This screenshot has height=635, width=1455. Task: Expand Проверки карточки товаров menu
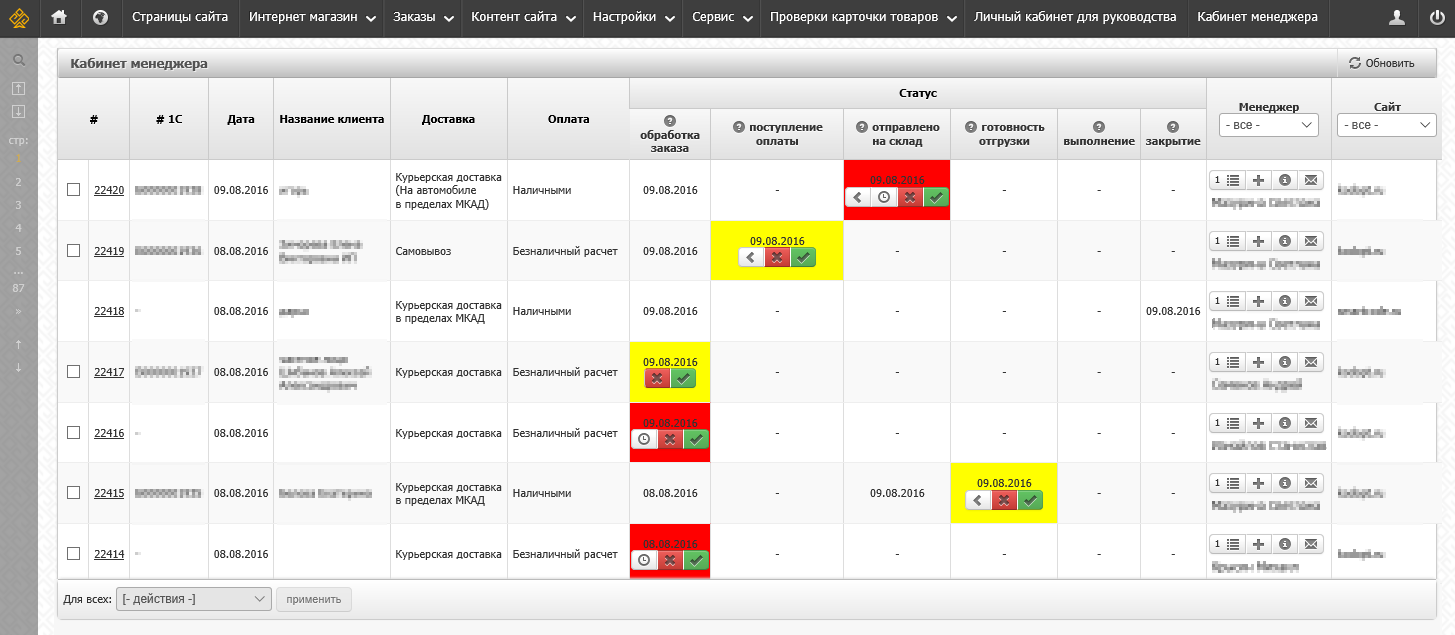(x=862, y=17)
